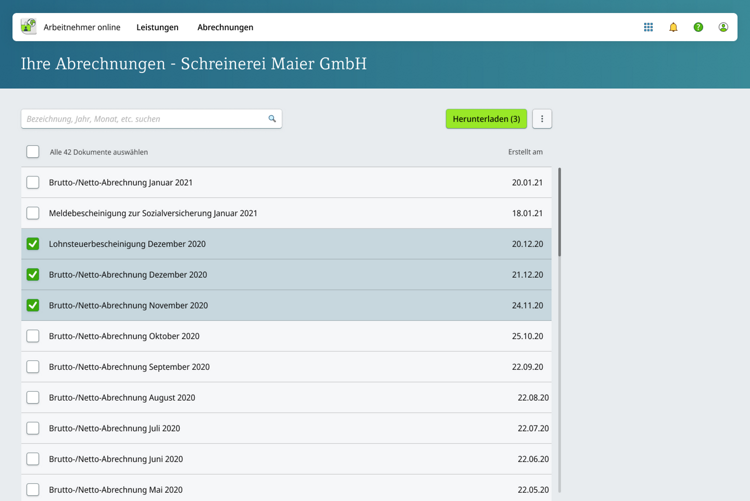This screenshot has width=750, height=501.
Task: Select Brutto-/Netto-Abrechnung September 2020 checkbox
Action: point(33,367)
